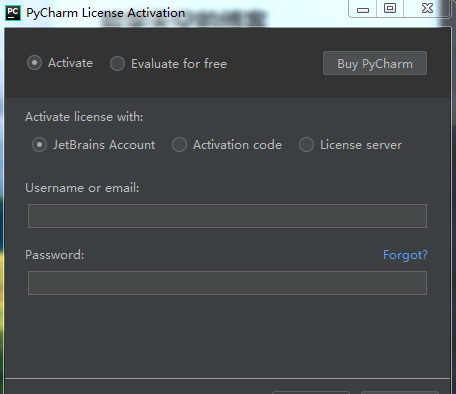Screen dimensions: 456x394
Task: Open the Forgot? password link
Action: point(405,255)
